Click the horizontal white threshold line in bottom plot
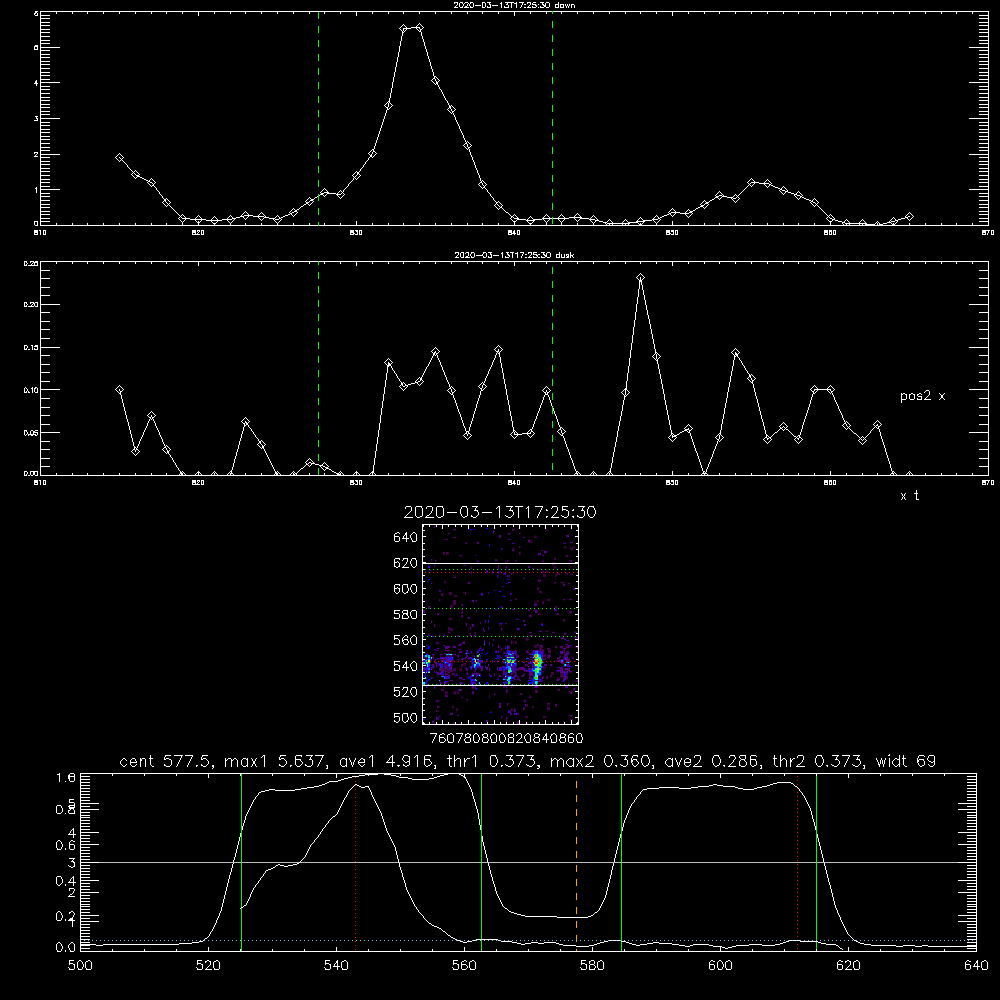1000x1000 pixels. (527, 862)
